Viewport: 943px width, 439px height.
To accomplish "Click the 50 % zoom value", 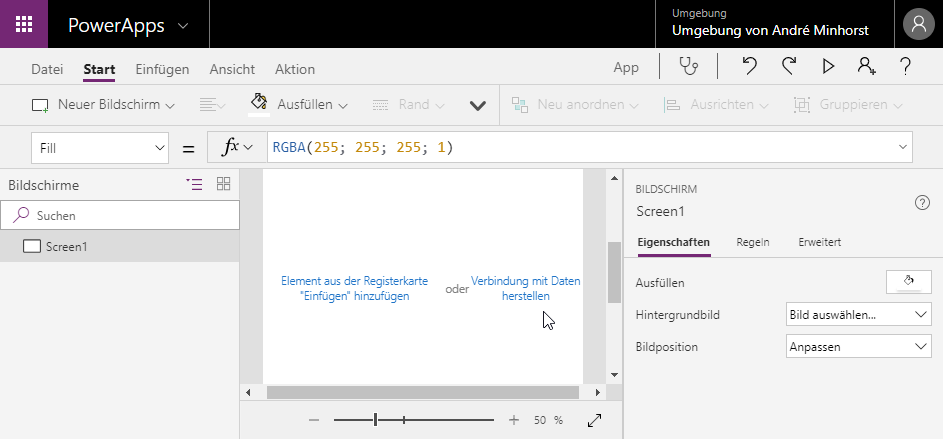I will [x=548, y=420].
